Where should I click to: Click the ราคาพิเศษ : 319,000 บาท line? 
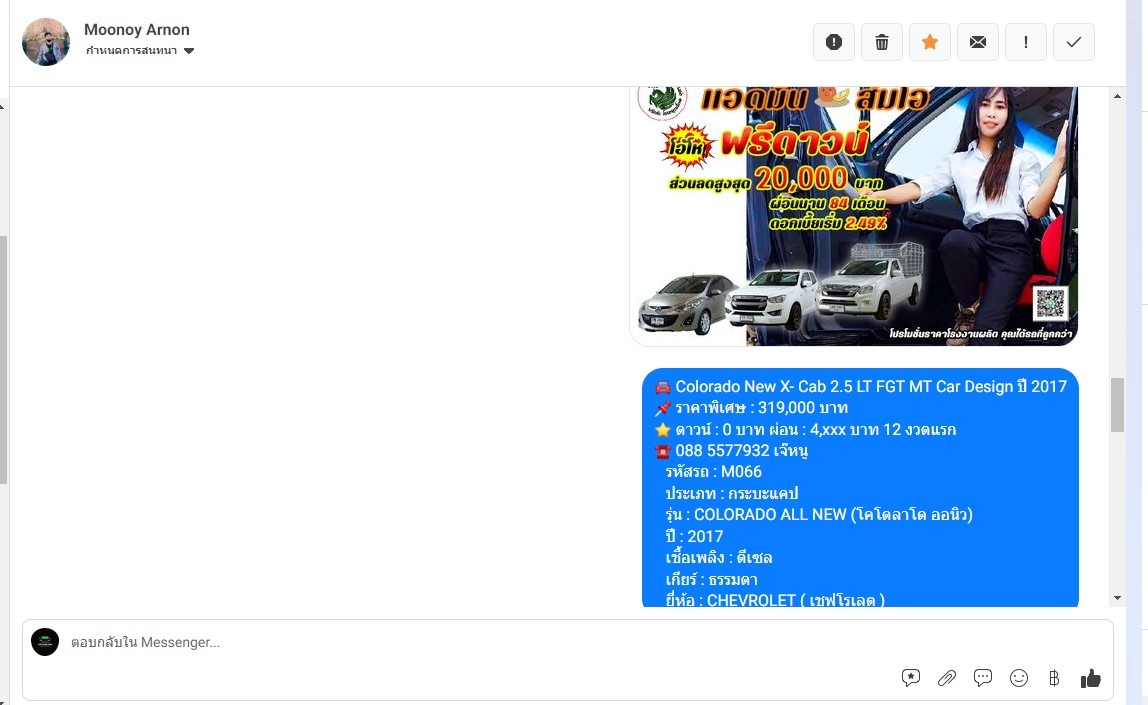pyautogui.click(x=751, y=408)
